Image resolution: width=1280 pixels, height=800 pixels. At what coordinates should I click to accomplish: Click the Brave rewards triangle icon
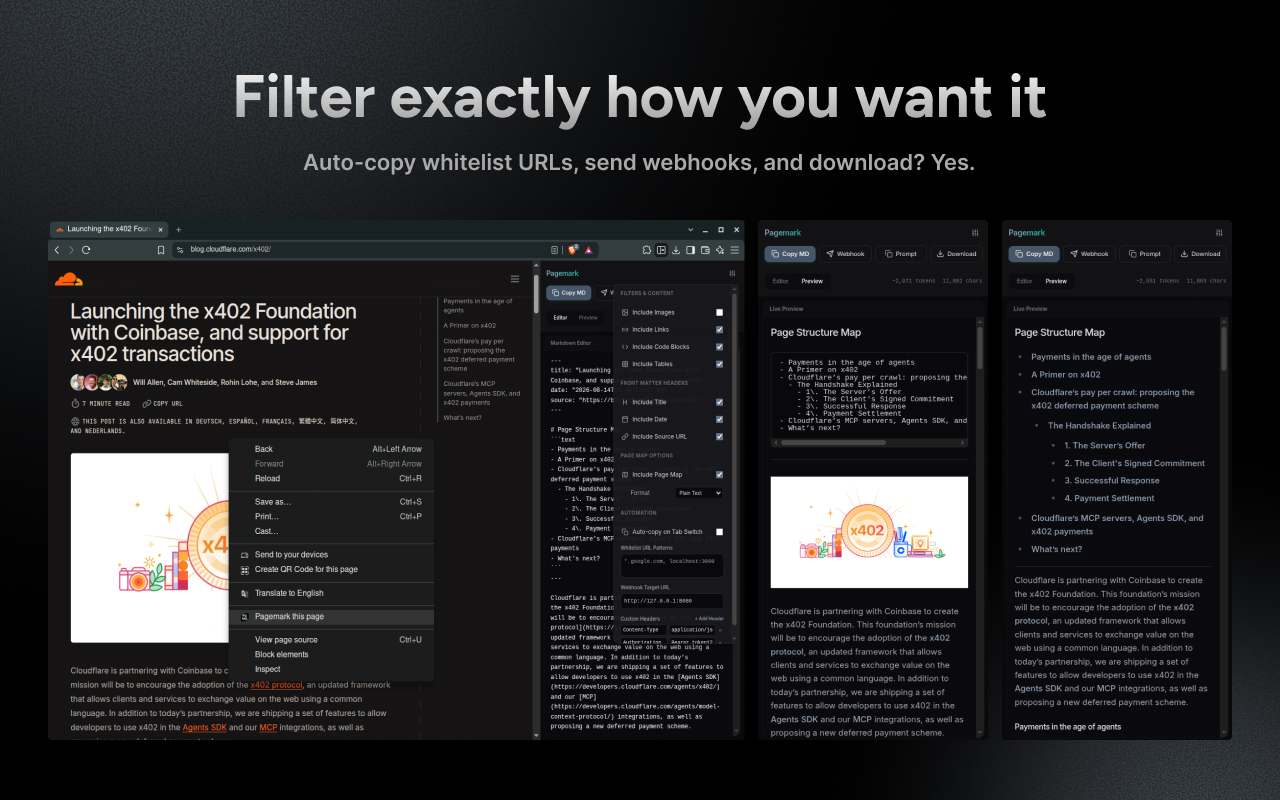point(589,250)
